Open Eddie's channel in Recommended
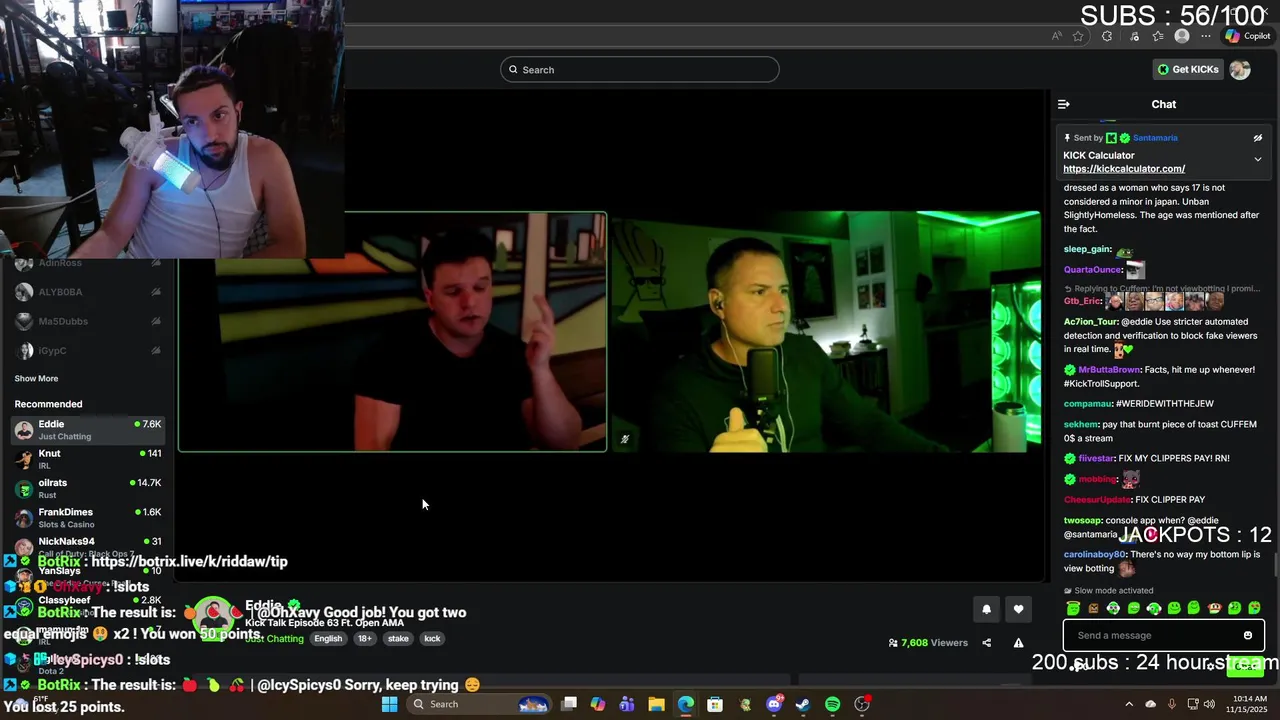1280x720 pixels. coord(88,430)
